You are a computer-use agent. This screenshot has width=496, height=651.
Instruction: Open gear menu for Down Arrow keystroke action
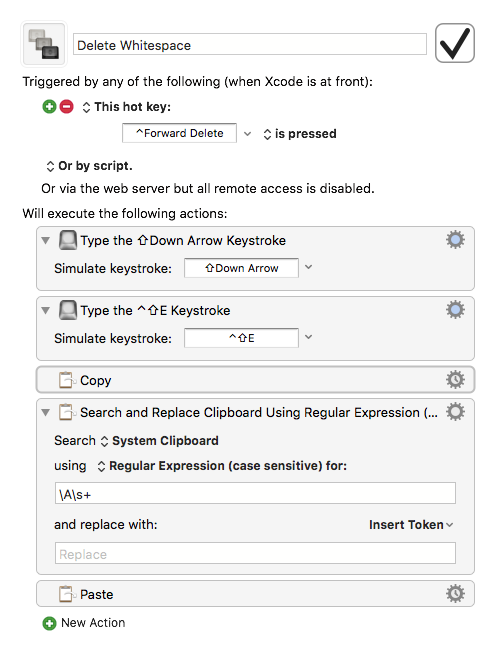pyautogui.click(x=455, y=240)
